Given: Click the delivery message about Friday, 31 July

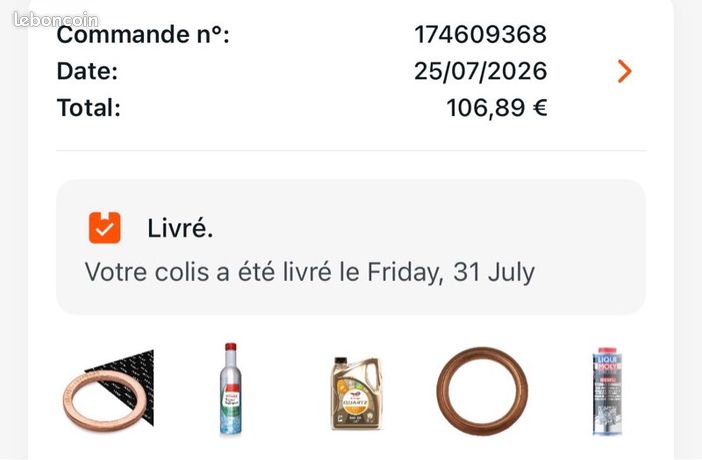Looking at the screenshot, I should [310, 272].
